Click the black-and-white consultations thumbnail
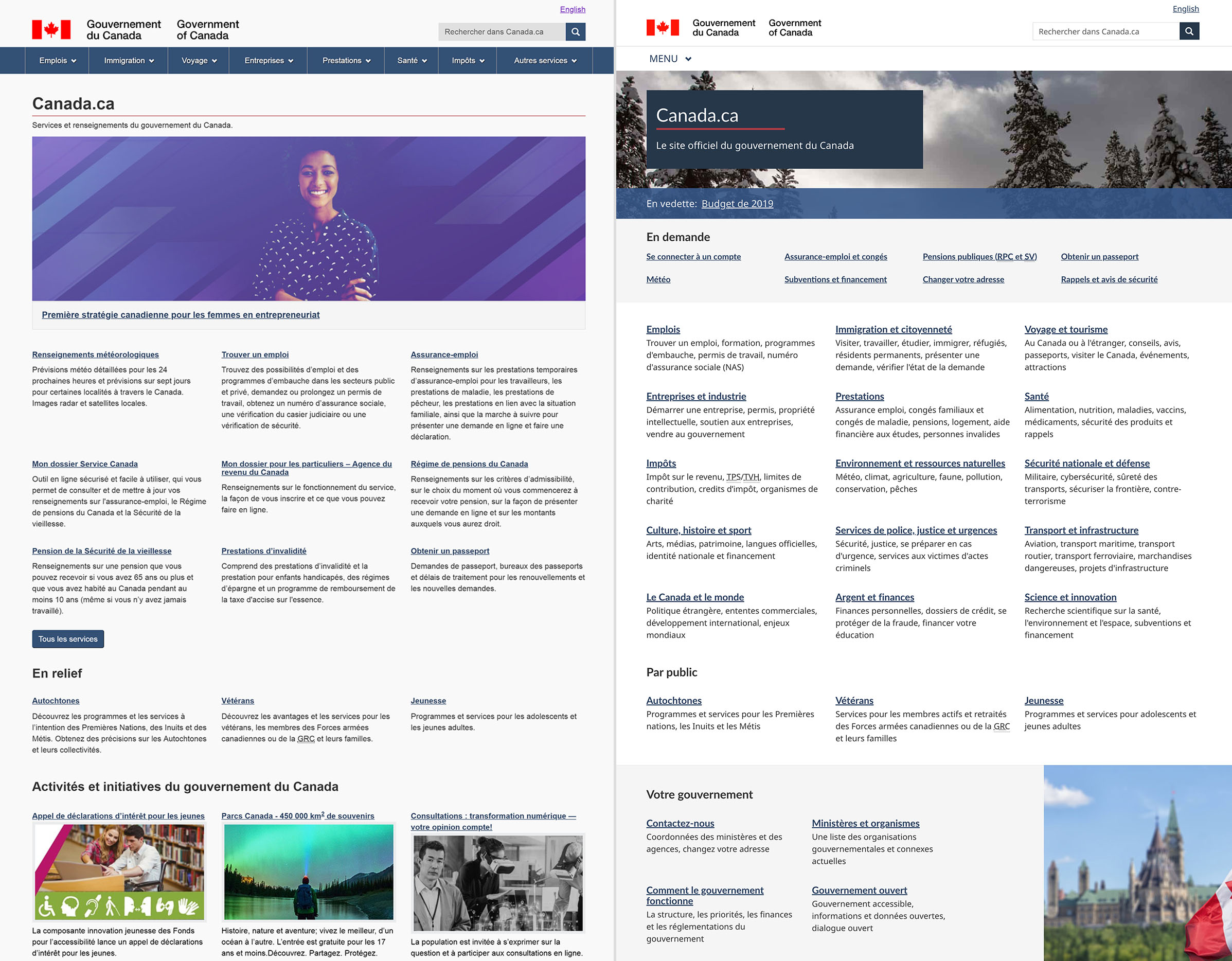The width and height of the screenshot is (1232, 961). (x=497, y=883)
